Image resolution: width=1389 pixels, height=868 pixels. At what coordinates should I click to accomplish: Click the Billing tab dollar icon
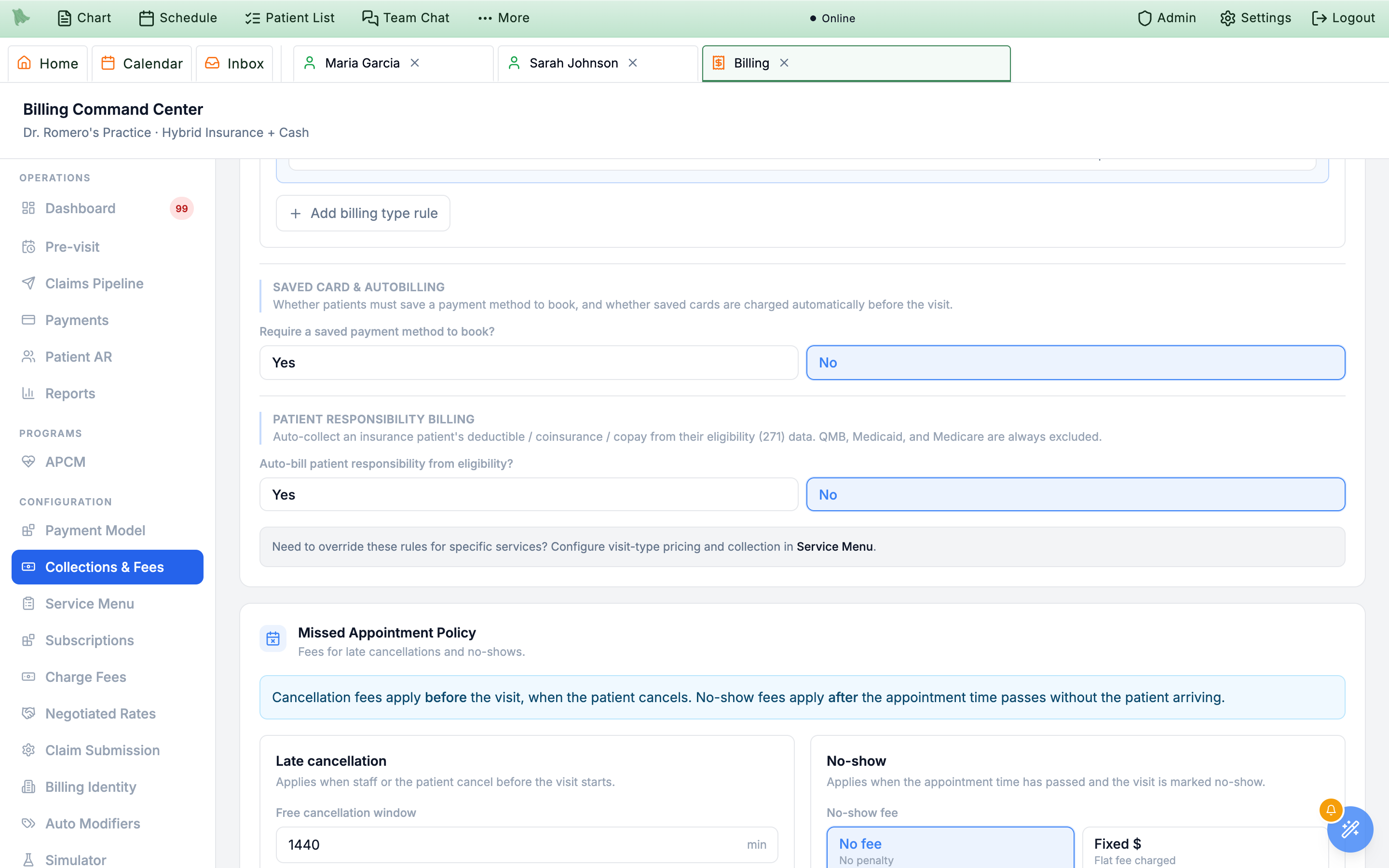click(719, 63)
